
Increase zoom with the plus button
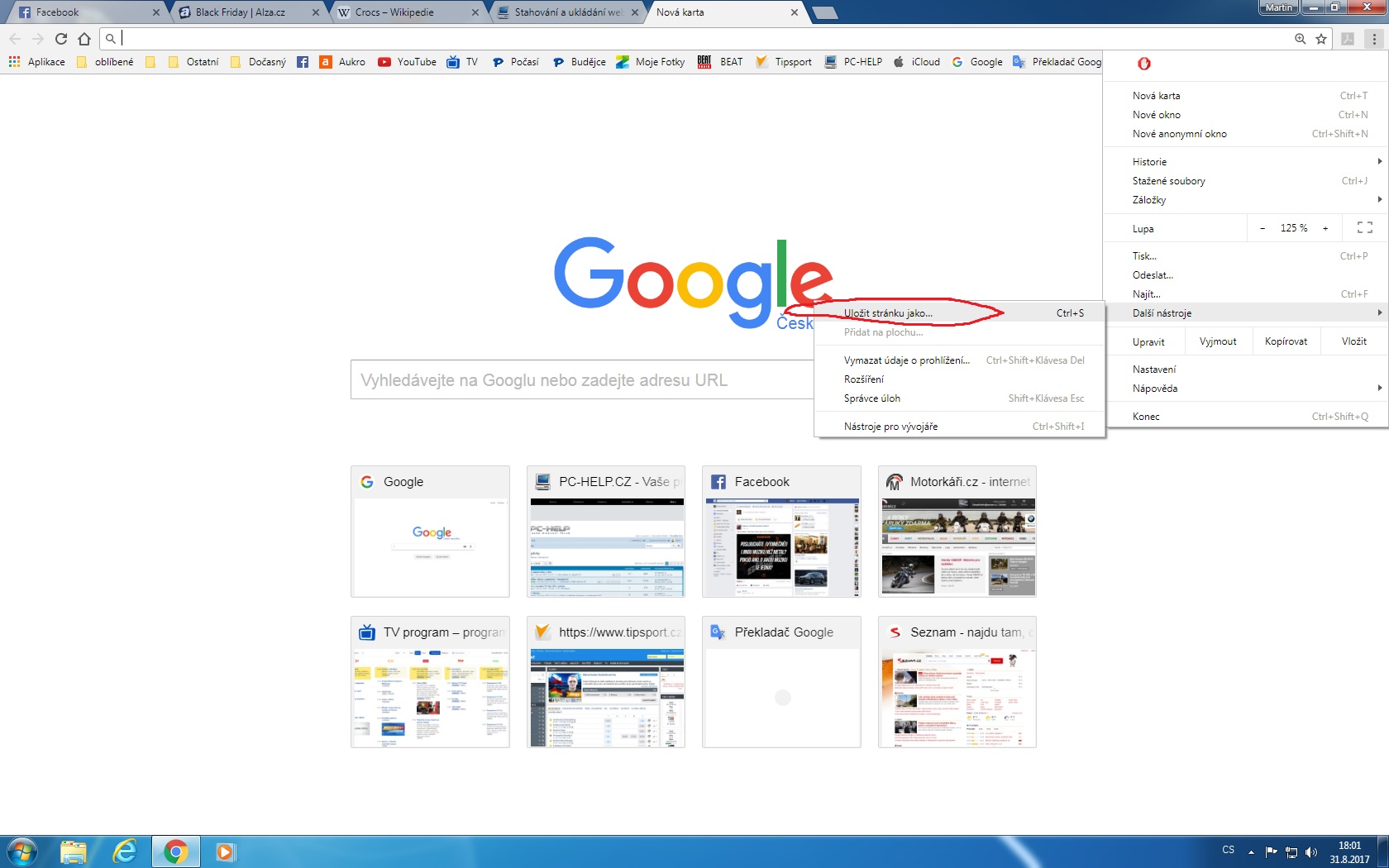click(1325, 228)
